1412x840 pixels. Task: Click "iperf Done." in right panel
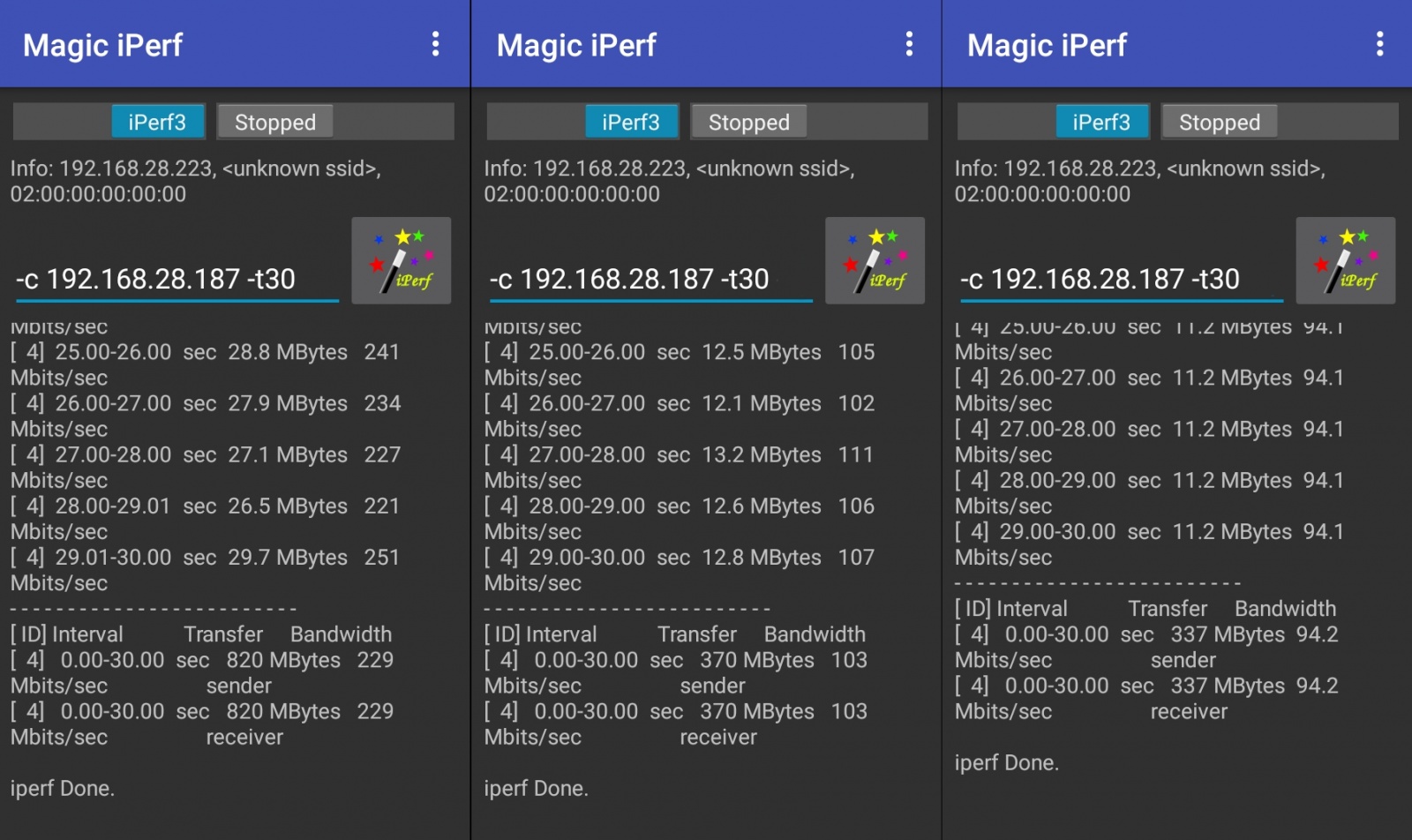tap(1007, 762)
